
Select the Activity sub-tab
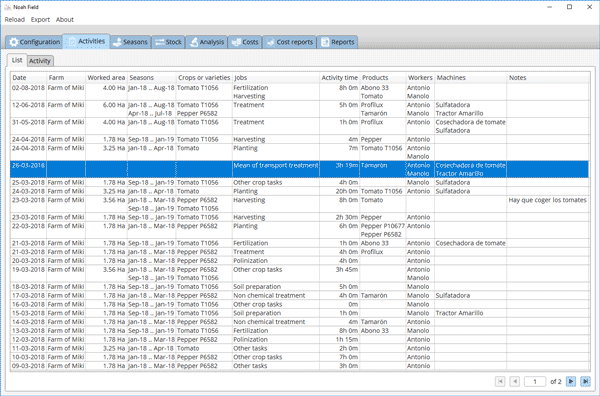40,61
